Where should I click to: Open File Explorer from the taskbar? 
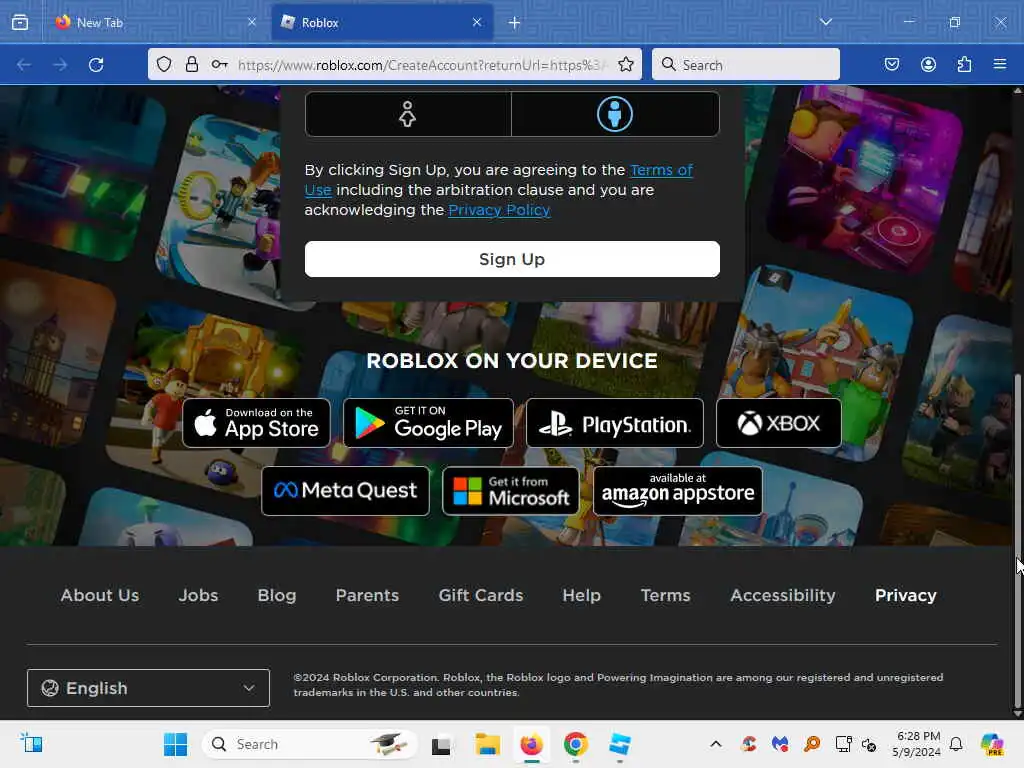487,744
